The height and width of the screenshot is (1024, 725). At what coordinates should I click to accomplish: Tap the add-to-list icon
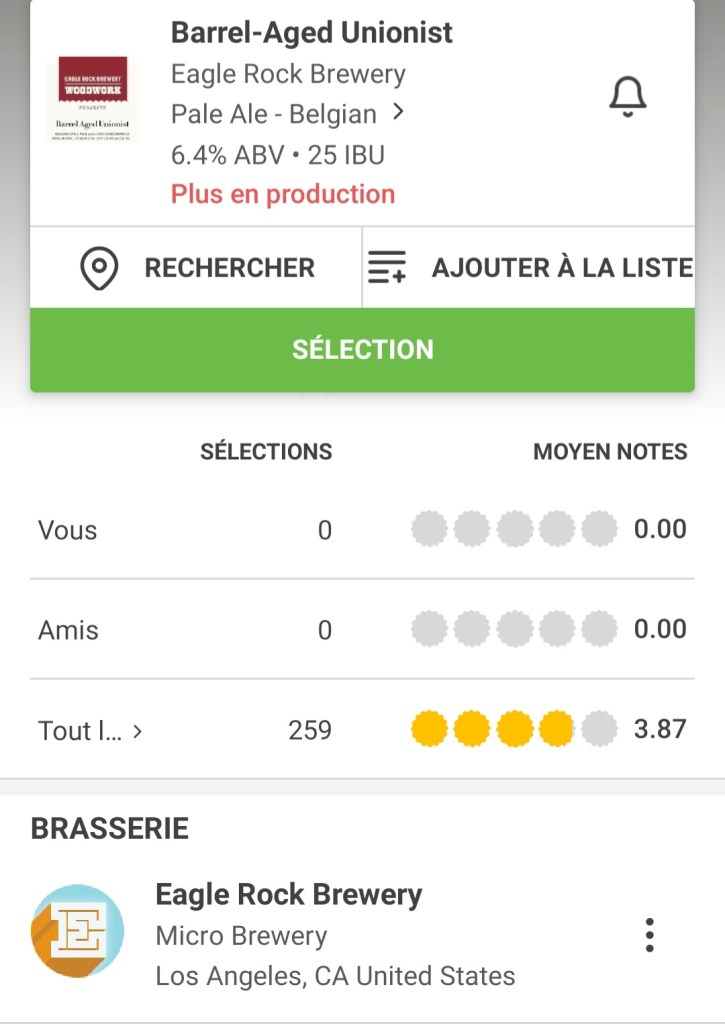(x=387, y=268)
